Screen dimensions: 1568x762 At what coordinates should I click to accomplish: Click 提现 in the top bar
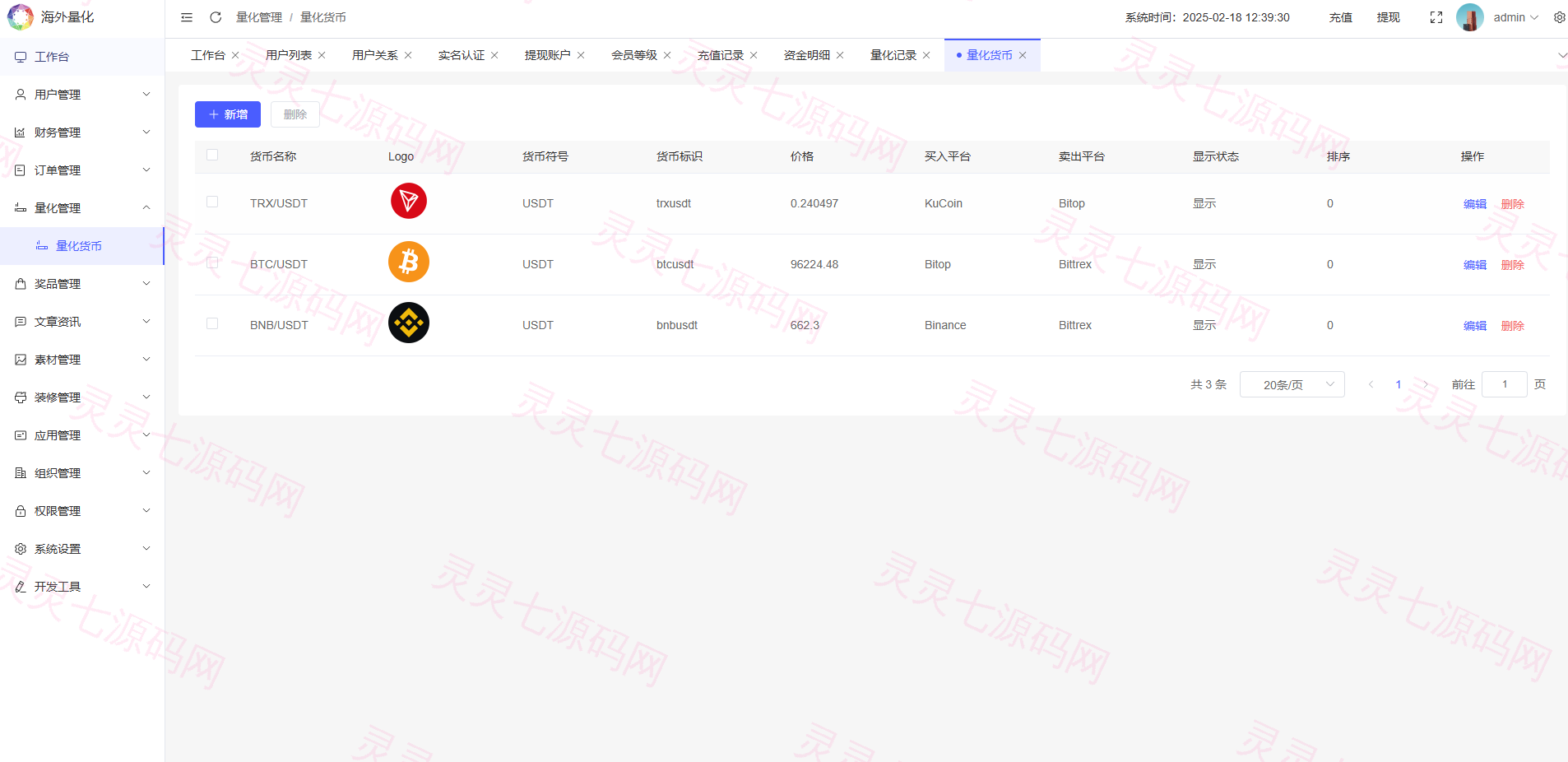(x=1389, y=17)
